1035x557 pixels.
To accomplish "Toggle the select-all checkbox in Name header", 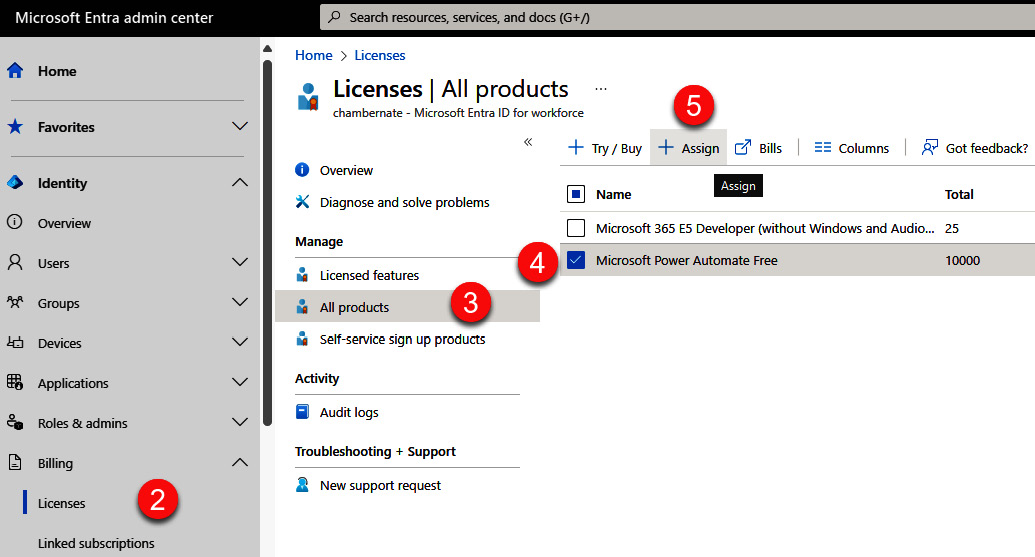I will [x=576, y=194].
